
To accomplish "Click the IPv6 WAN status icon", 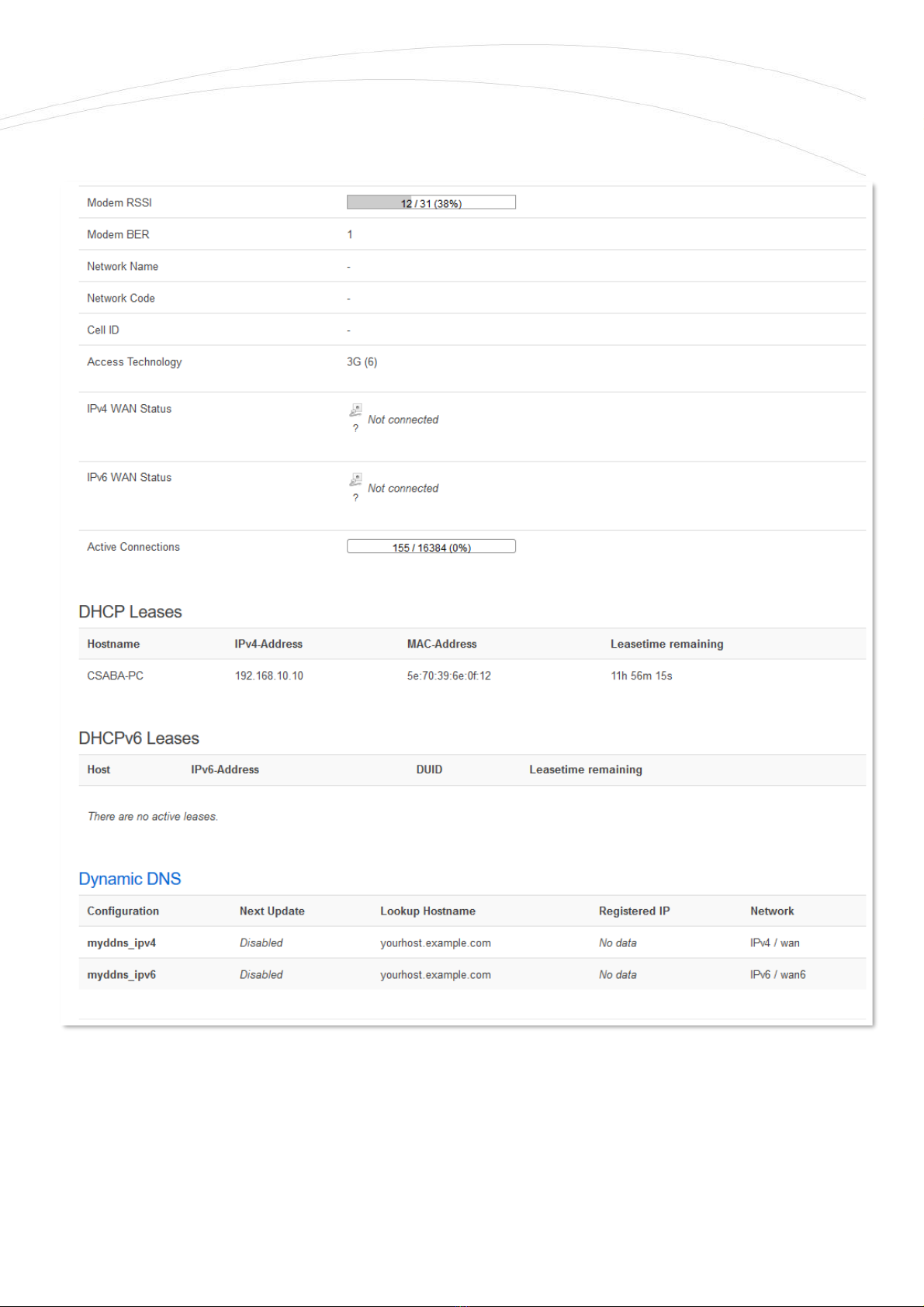I will pyautogui.click(x=355, y=479).
